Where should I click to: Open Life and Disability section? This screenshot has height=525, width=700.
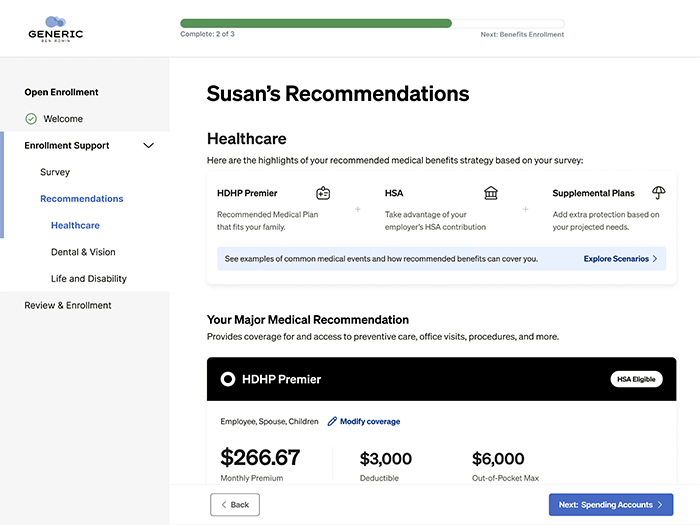pyautogui.click(x=89, y=279)
